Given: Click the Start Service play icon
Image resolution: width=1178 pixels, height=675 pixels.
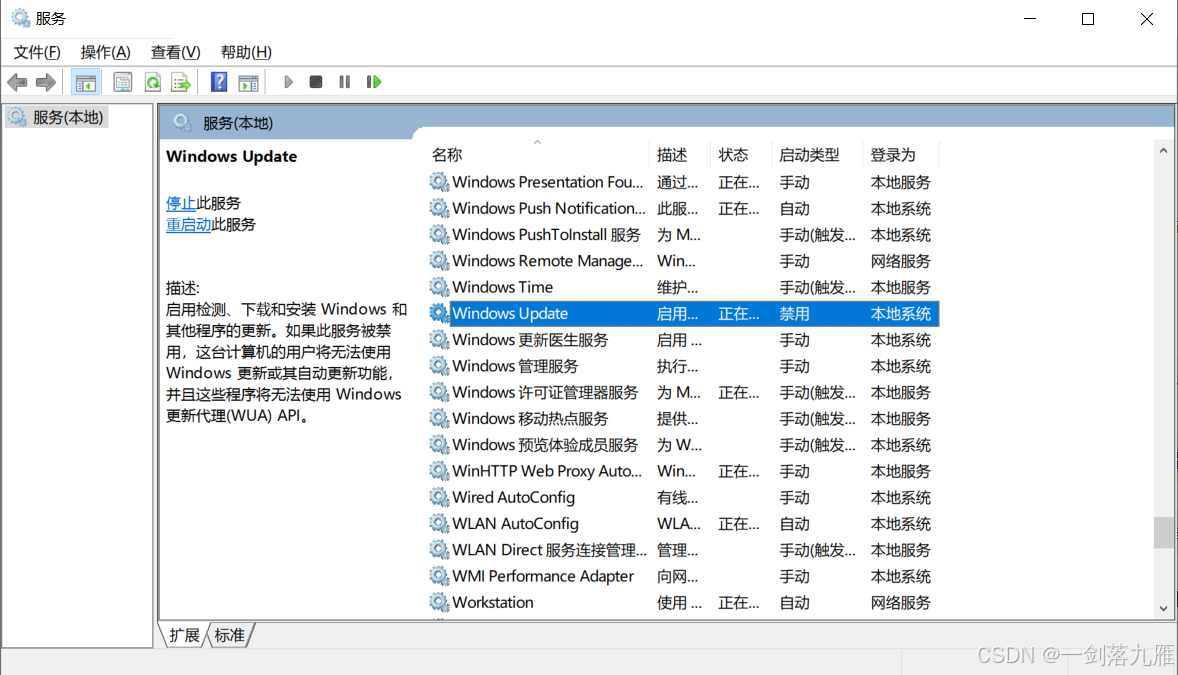Looking at the screenshot, I should [288, 82].
